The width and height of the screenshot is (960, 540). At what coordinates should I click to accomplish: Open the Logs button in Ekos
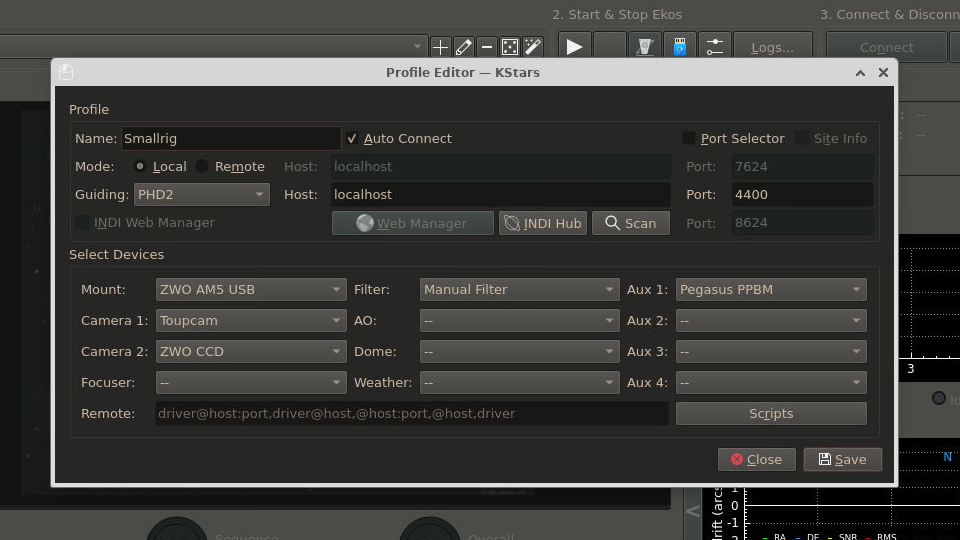[773, 47]
